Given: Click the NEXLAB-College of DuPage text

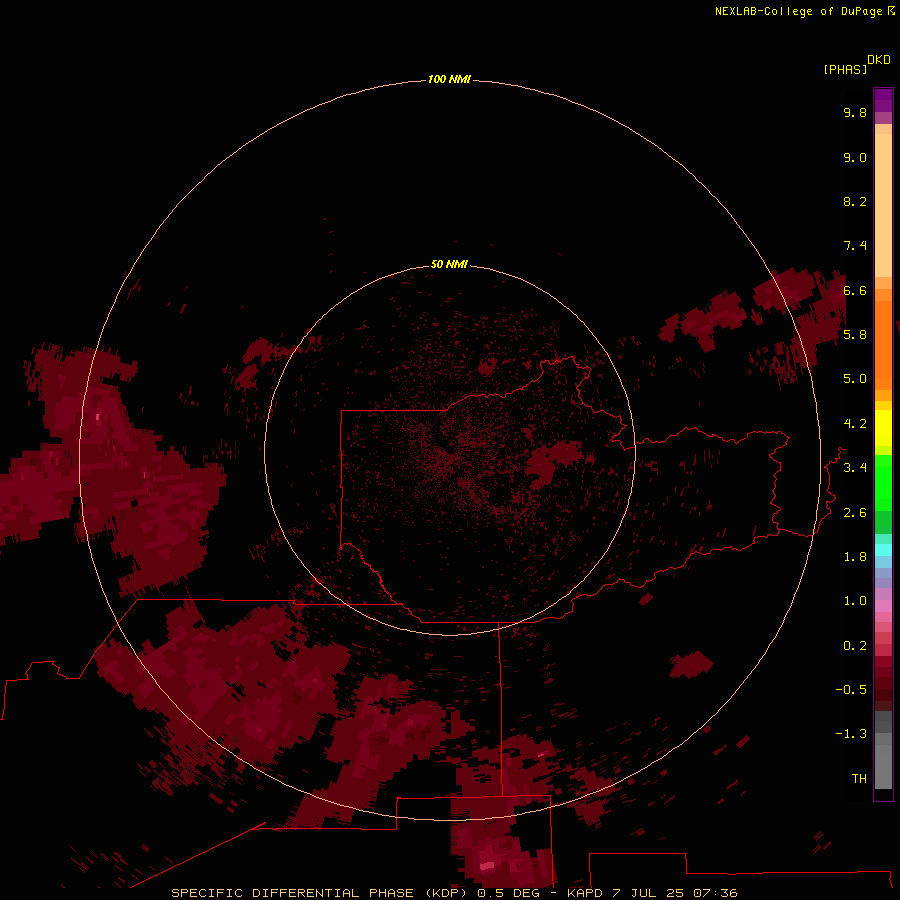Looking at the screenshot, I should tap(798, 11).
